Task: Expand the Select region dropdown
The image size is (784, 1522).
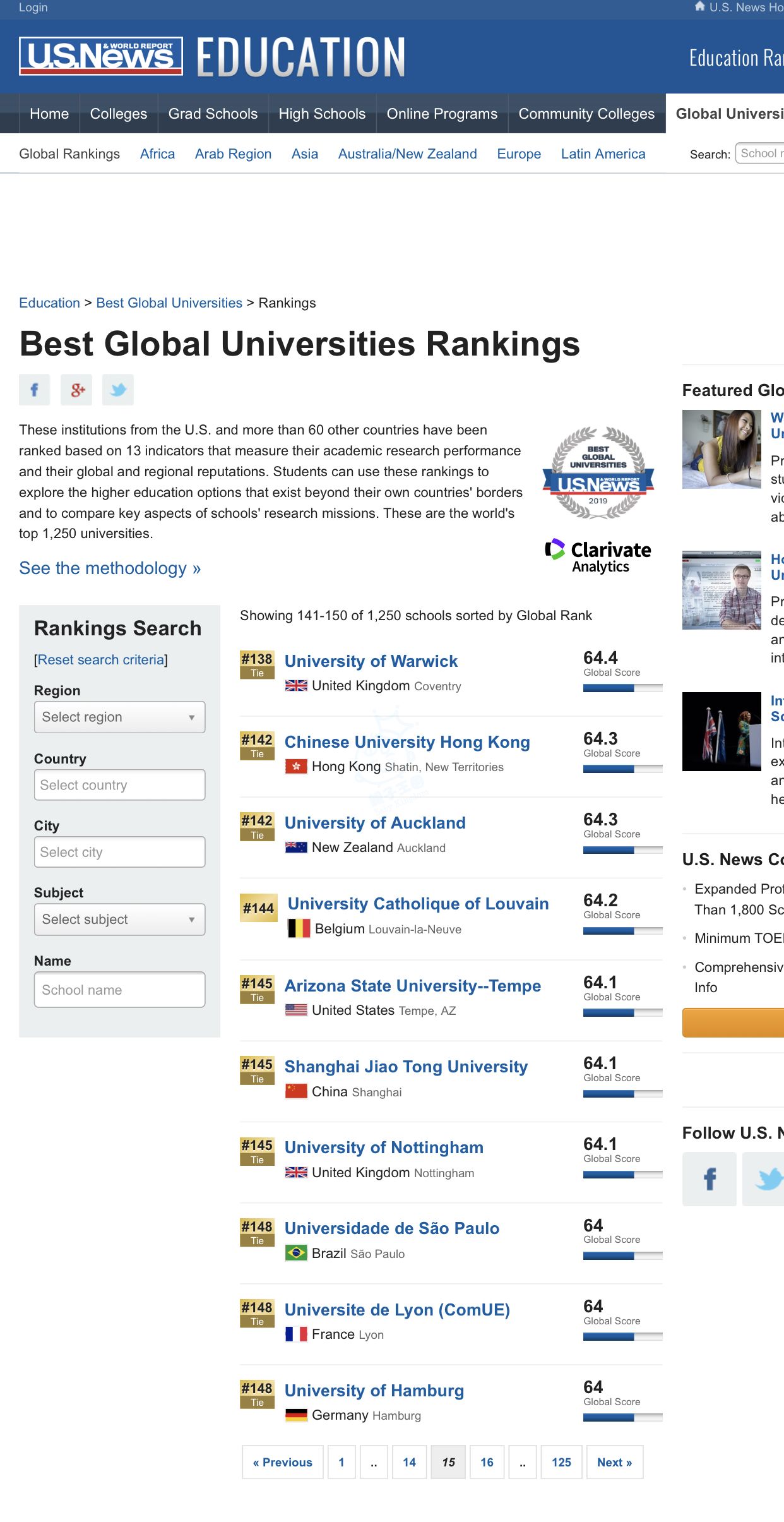Action: tap(119, 717)
